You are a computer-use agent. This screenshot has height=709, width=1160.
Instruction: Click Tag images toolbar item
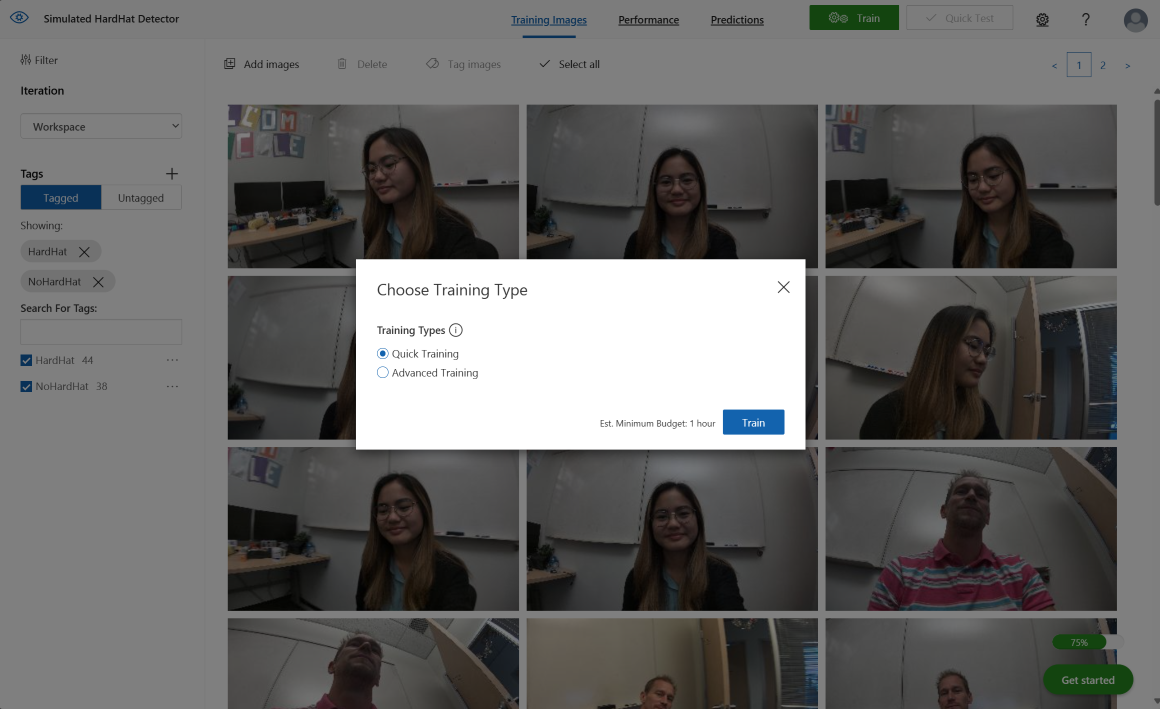pos(464,64)
